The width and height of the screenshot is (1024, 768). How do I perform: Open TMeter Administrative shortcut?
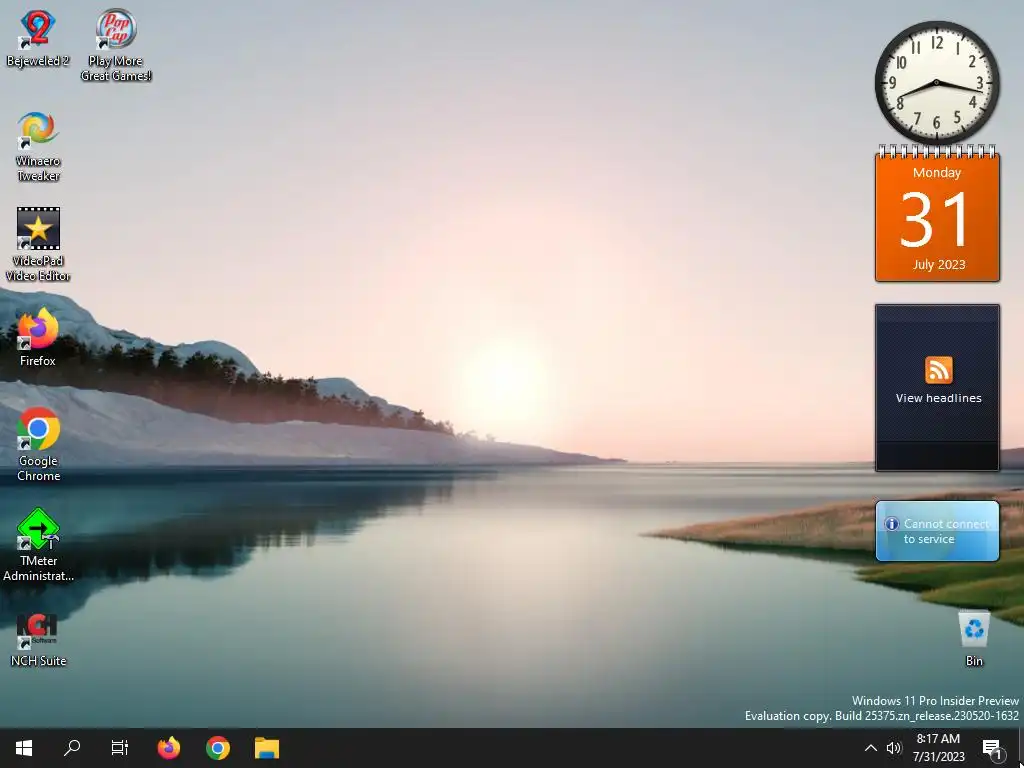39,544
